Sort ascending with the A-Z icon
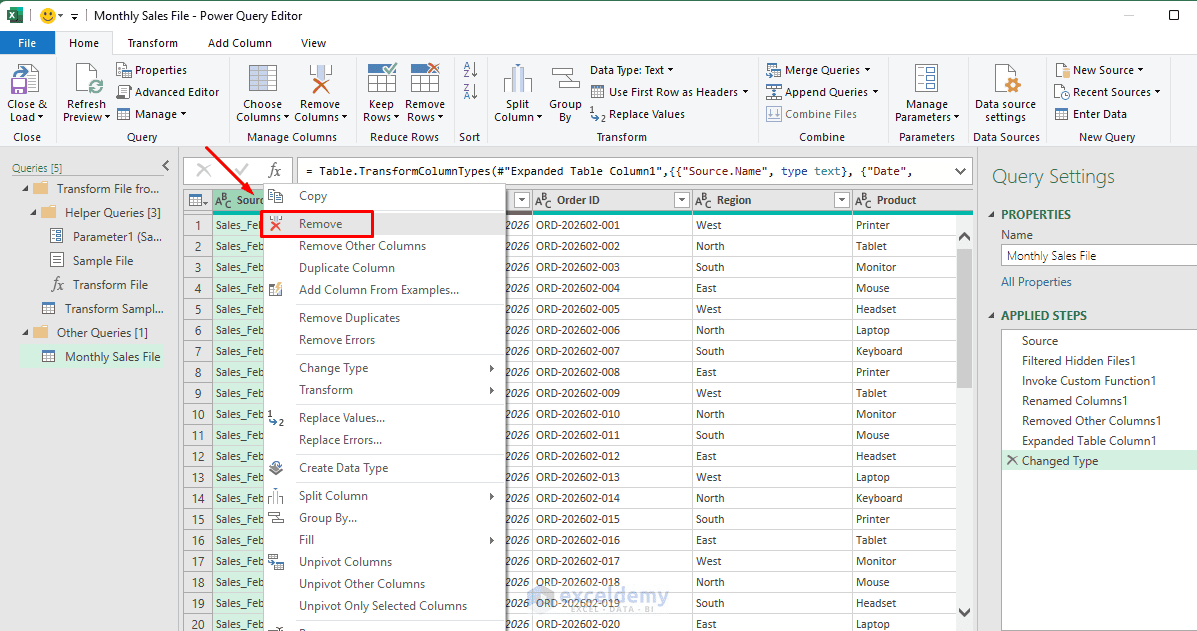This screenshot has width=1197, height=631. pyautogui.click(x=470, y=69)
